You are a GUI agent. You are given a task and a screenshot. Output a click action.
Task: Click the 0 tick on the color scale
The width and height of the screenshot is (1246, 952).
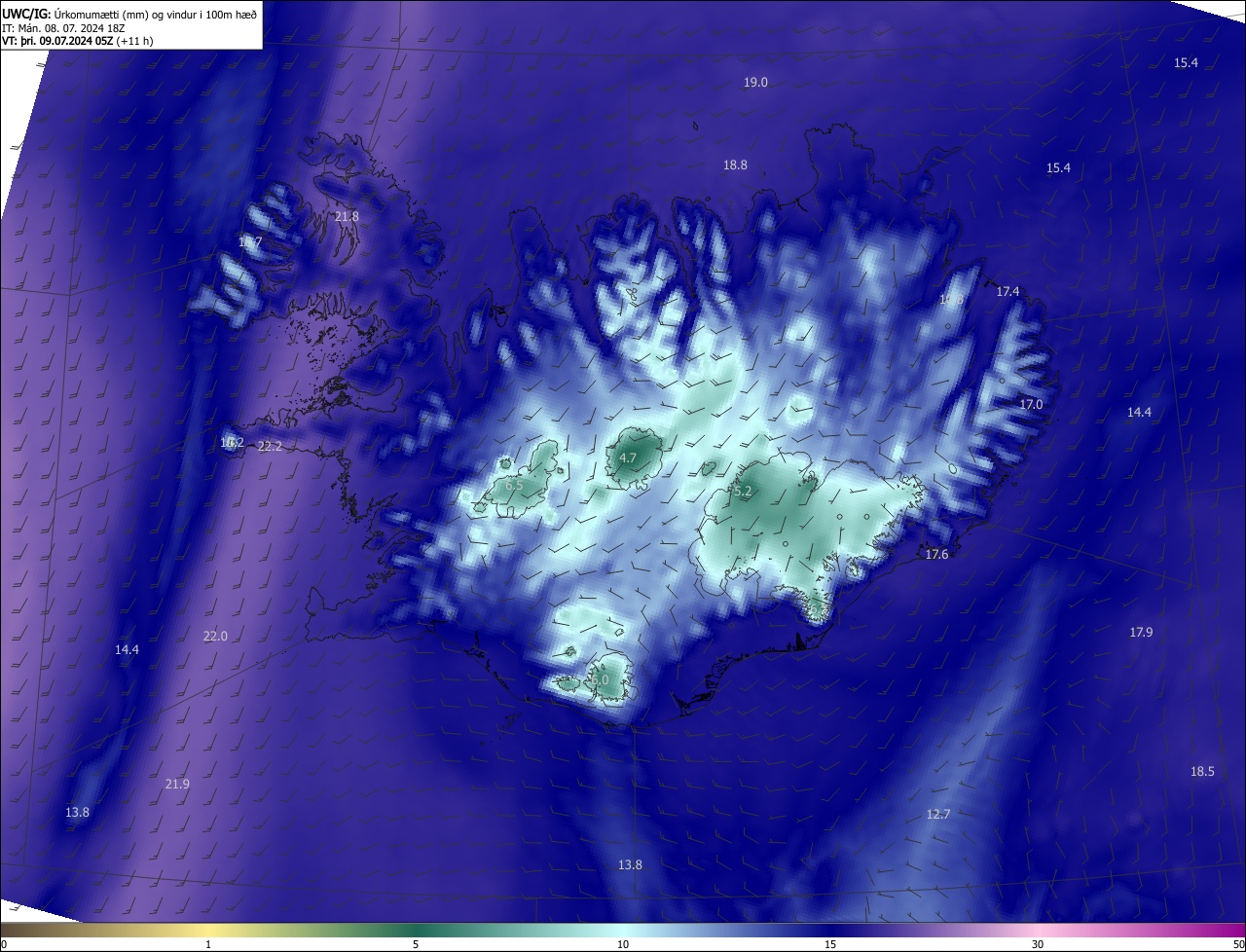tap(4, 944)
